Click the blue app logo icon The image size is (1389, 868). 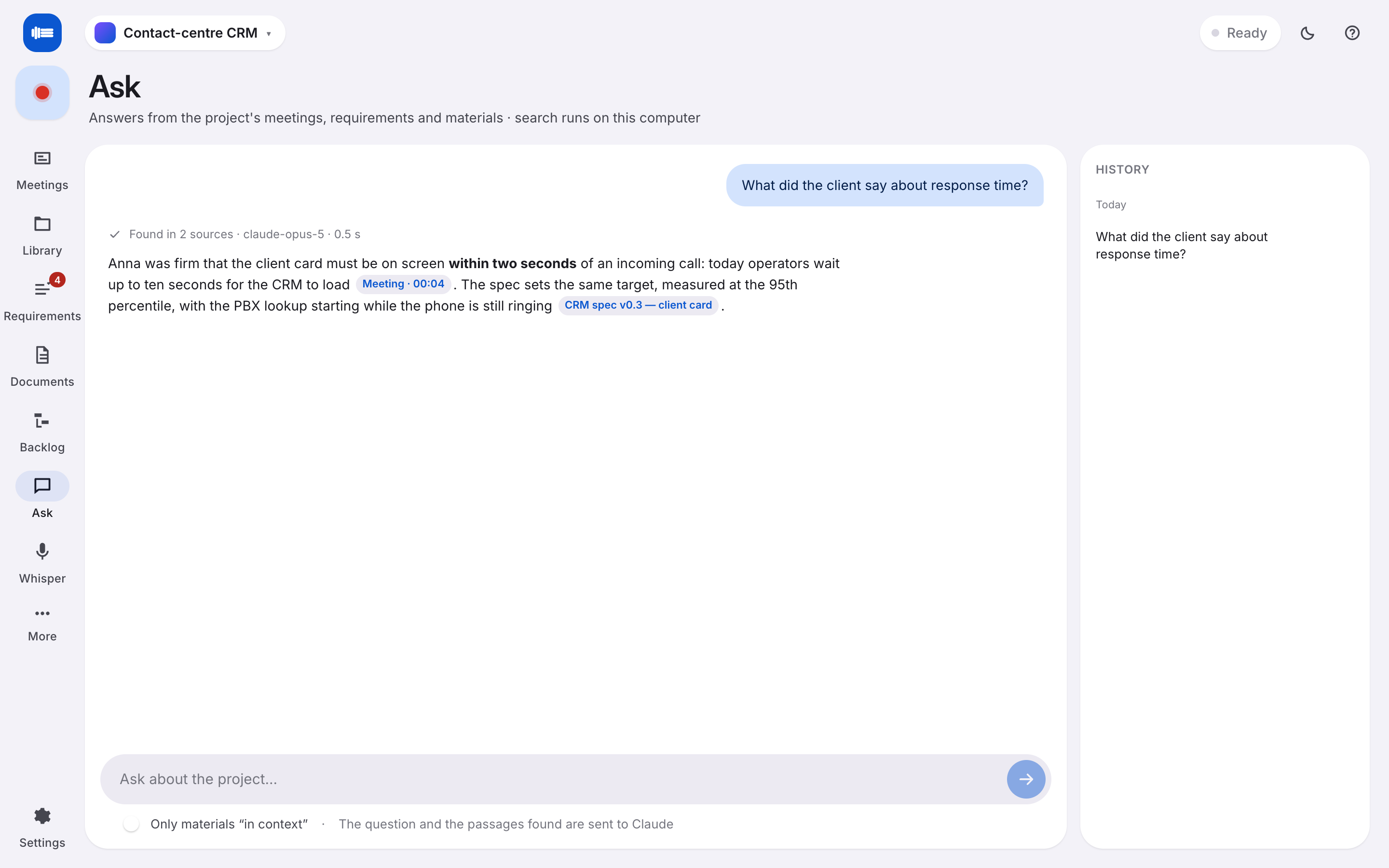[x=42, y=33]
